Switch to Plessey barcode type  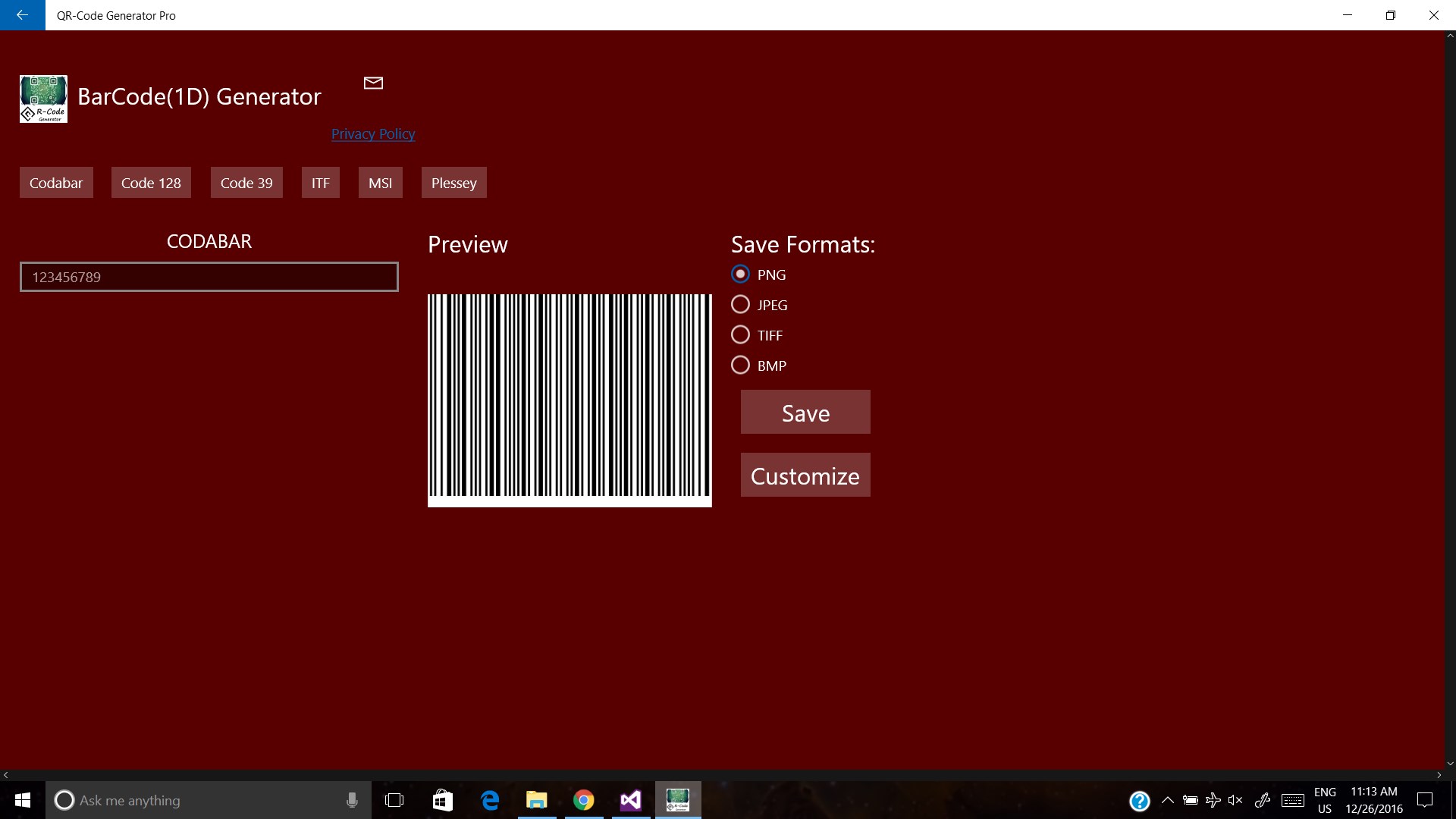click(453, 183)
